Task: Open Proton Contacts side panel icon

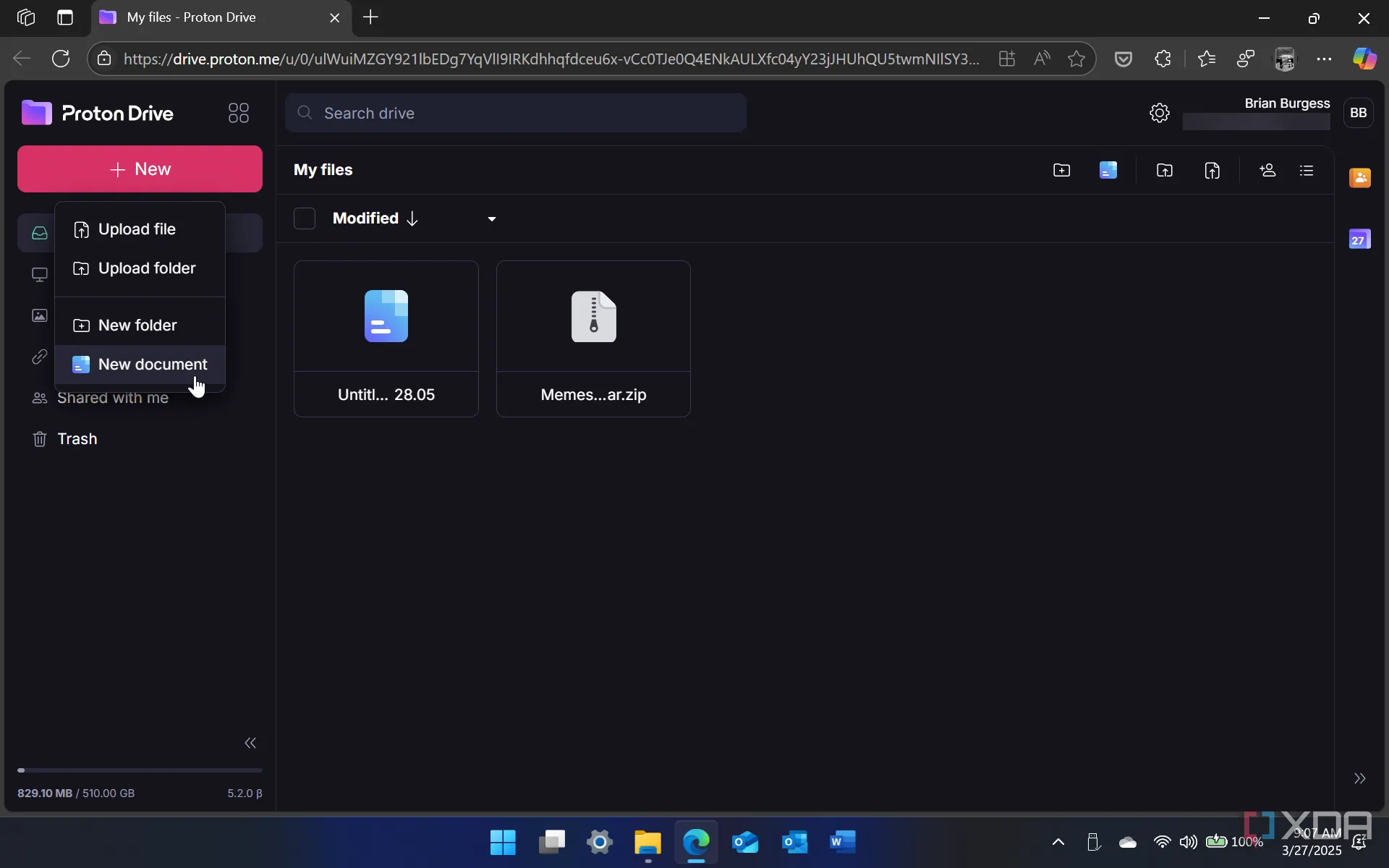Action: coord(1360,177)
